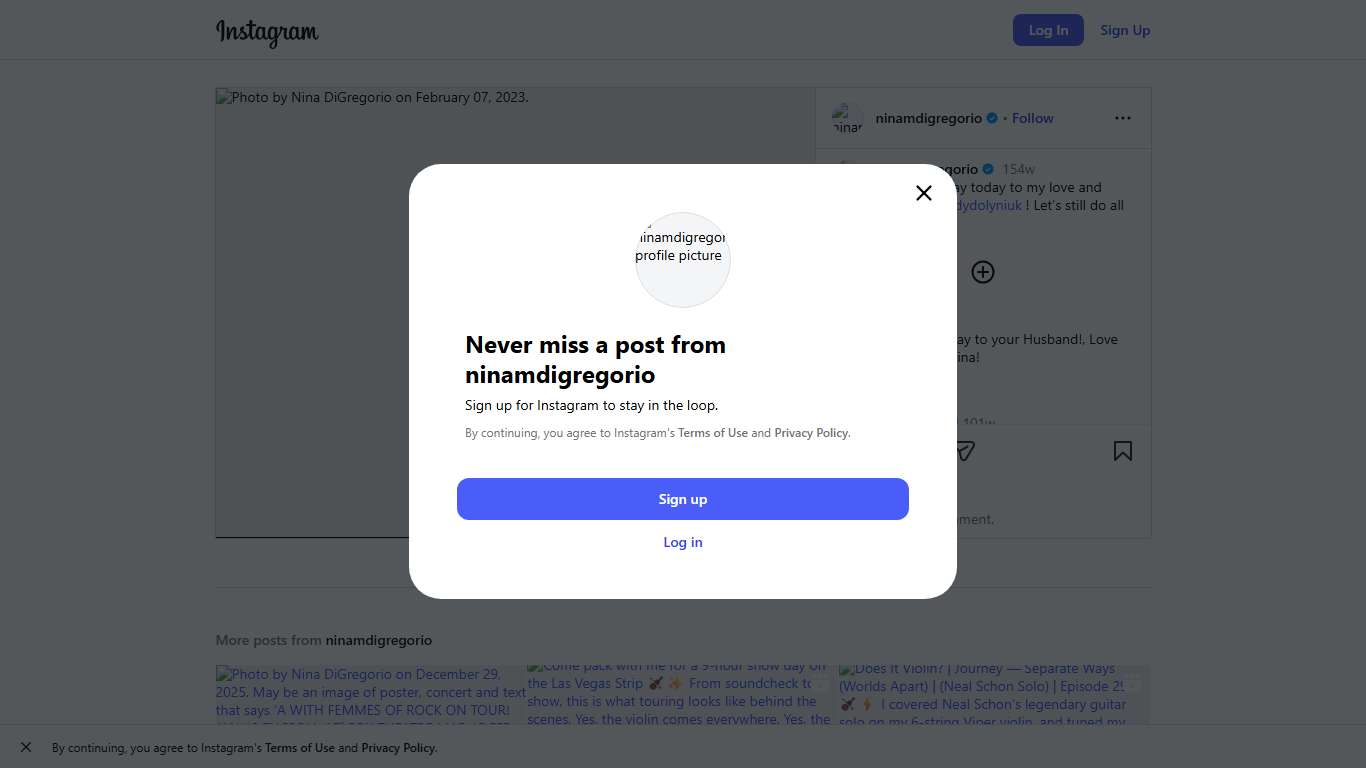Click the paper plane share icon
Screen dimensions: 1366x768
964,451
